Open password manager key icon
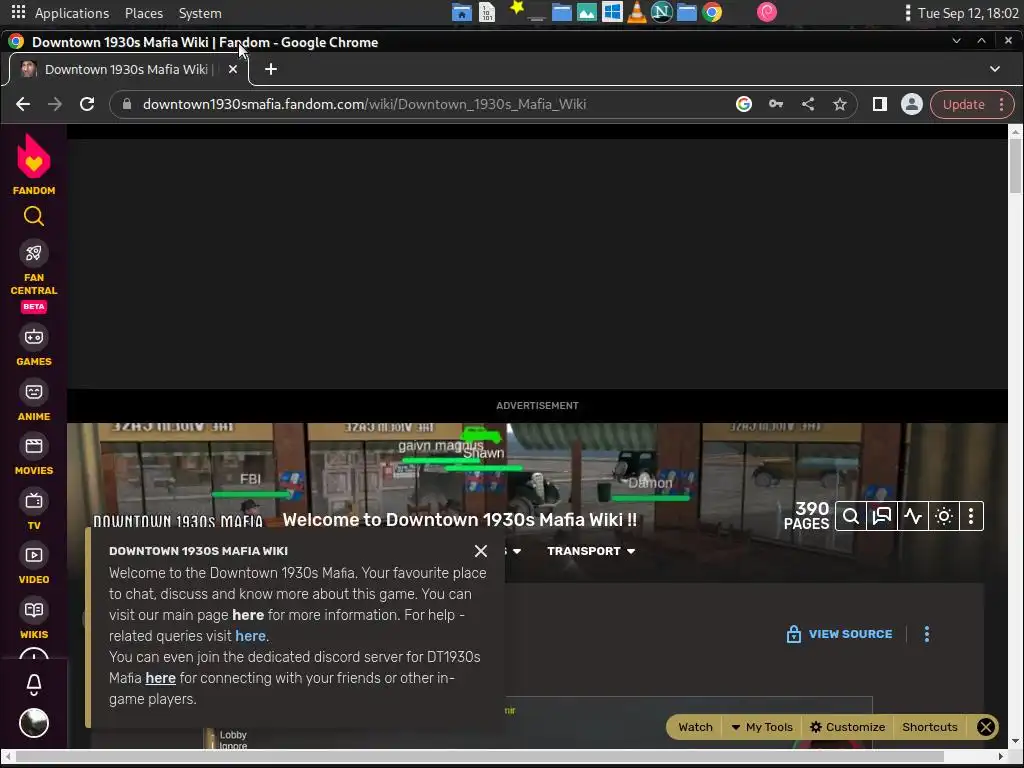This screenshot has height=768, width=1024. (x=775, y=104)
